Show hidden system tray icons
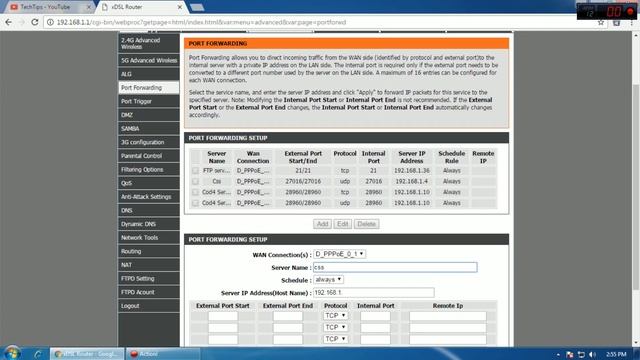Viewport: 640px width, 360px height. click(x=558, y=354)
